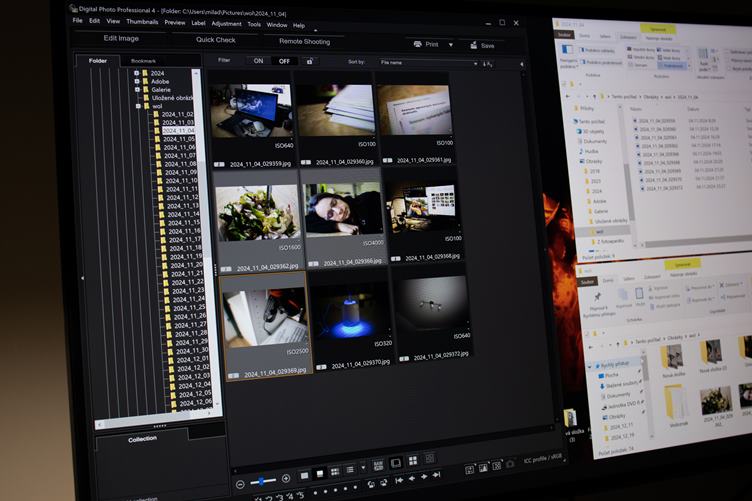Expand the 2024 folder in tree

(137, 73)
